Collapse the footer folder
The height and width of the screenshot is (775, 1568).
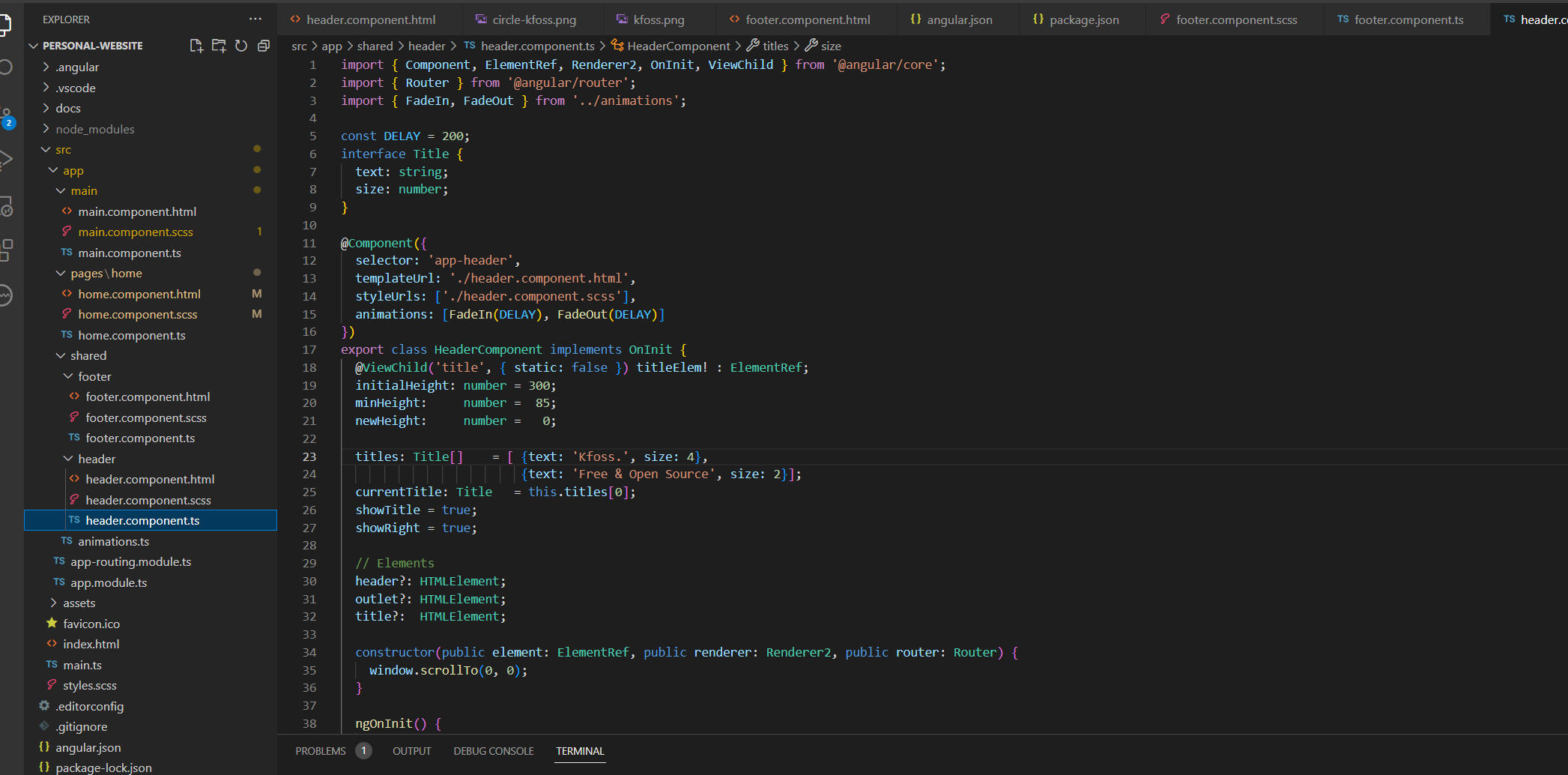[94, 376]
